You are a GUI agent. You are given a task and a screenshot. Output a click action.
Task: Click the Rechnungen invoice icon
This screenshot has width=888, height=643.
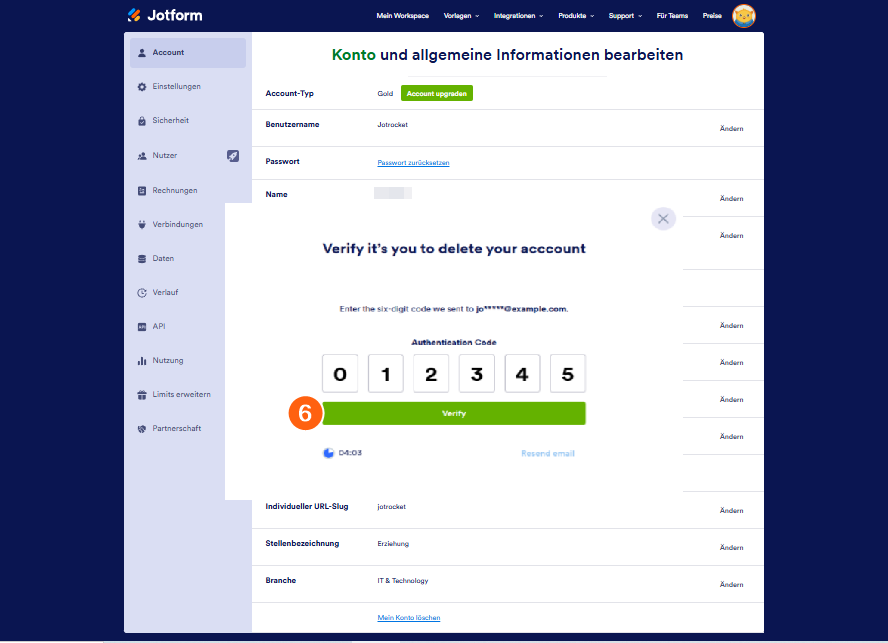142,191
